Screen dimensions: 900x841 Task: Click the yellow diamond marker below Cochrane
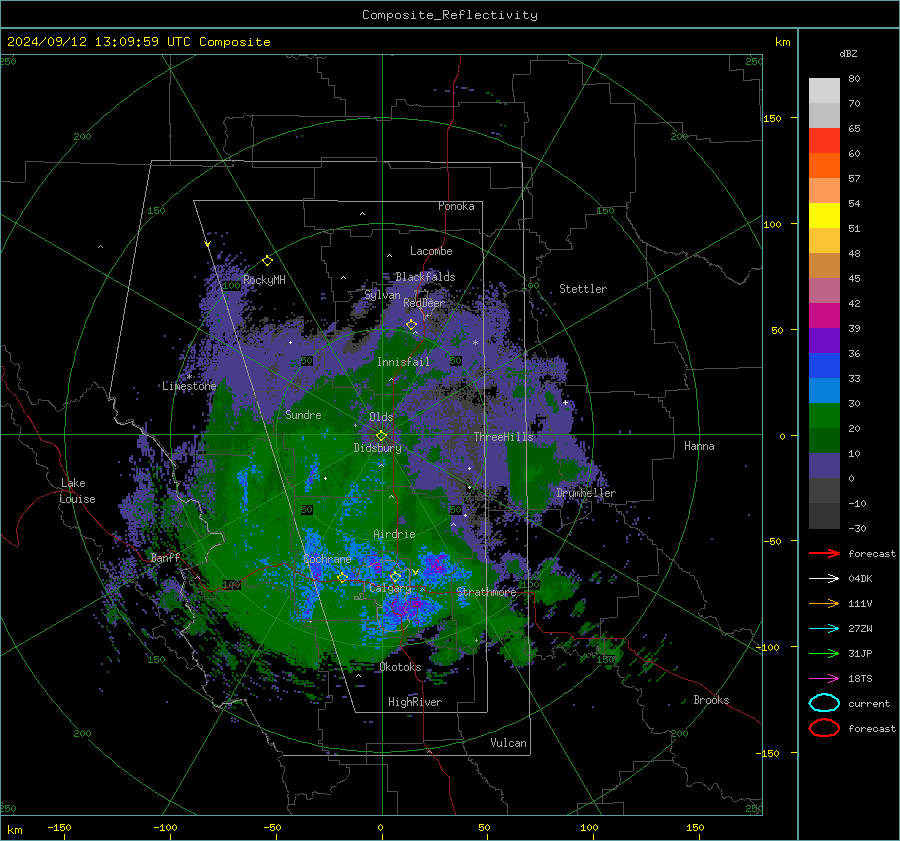click(x=343, y=578)
